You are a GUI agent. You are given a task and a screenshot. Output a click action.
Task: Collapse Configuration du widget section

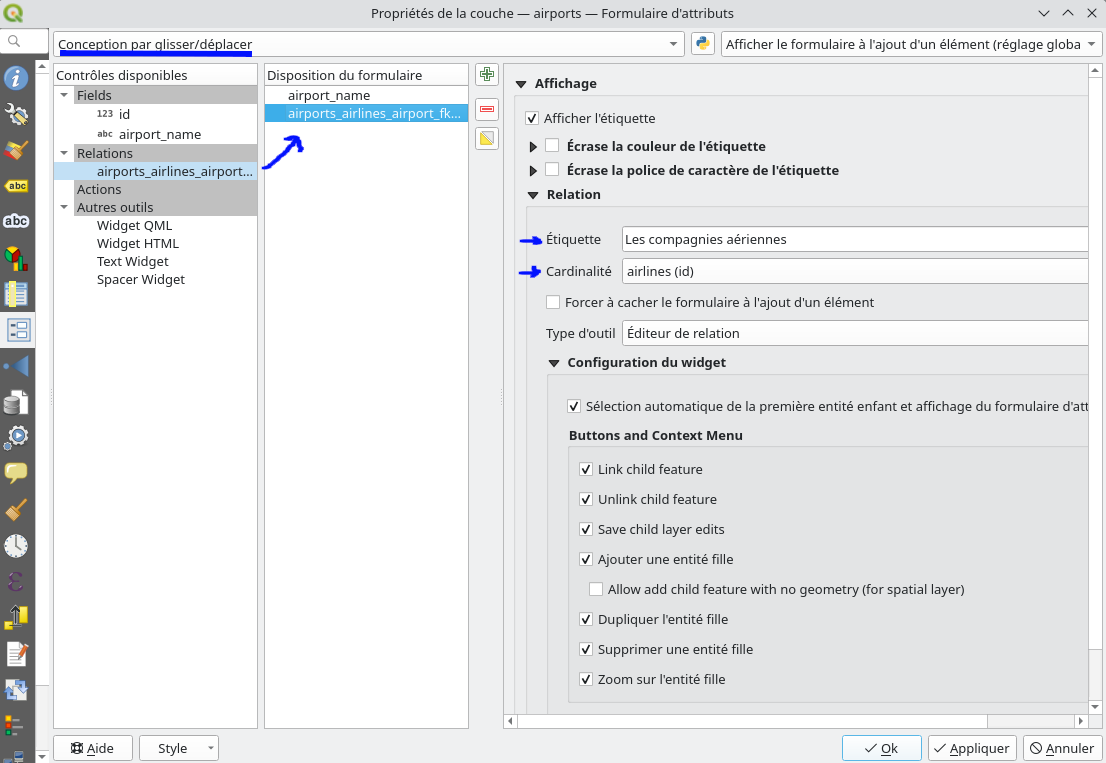[554, 363]
